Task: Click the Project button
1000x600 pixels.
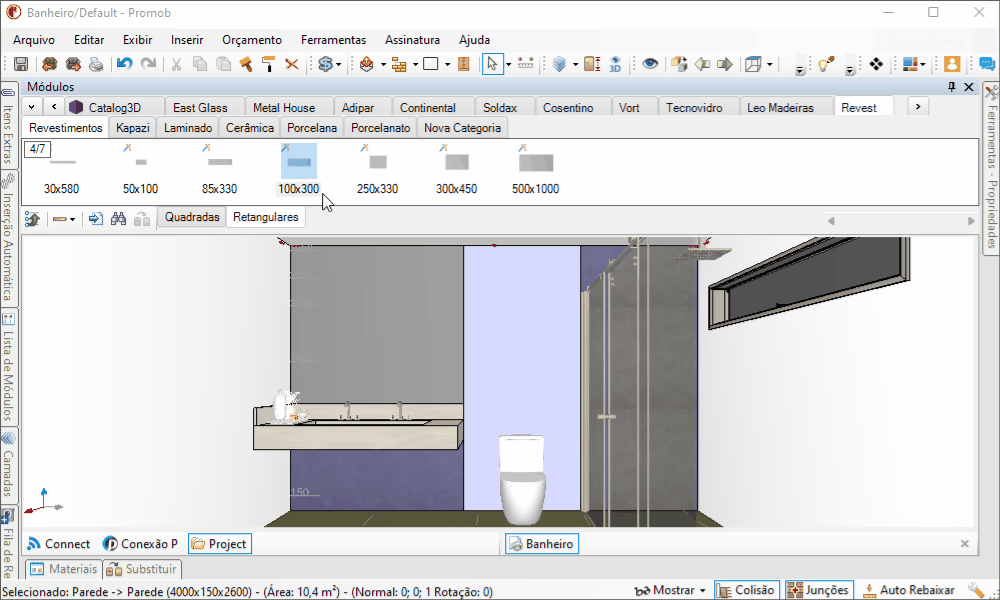Action: pyautogui.click(x=219, y=544)
